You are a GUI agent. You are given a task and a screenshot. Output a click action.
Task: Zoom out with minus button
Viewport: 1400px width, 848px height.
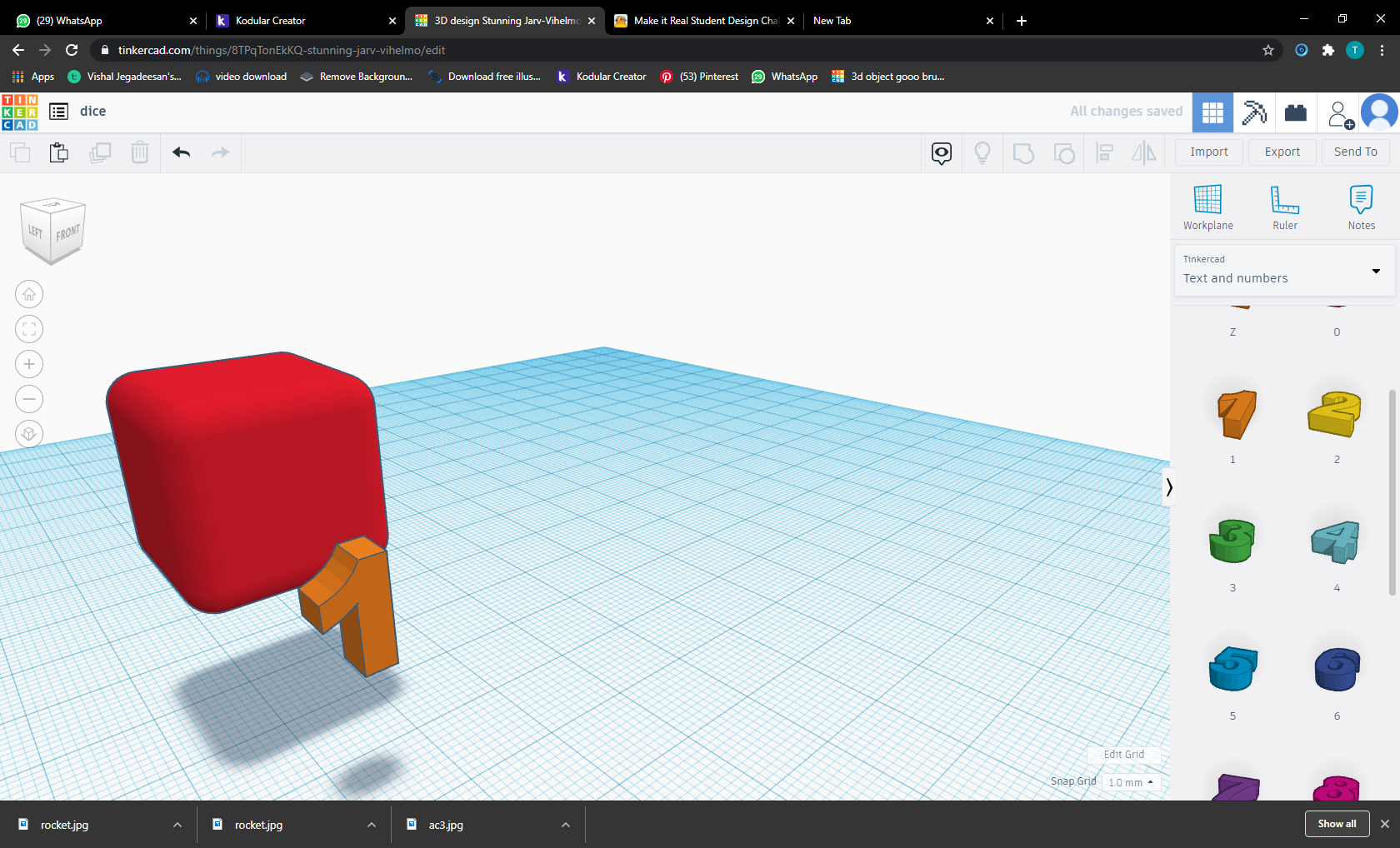click(29, 399)
